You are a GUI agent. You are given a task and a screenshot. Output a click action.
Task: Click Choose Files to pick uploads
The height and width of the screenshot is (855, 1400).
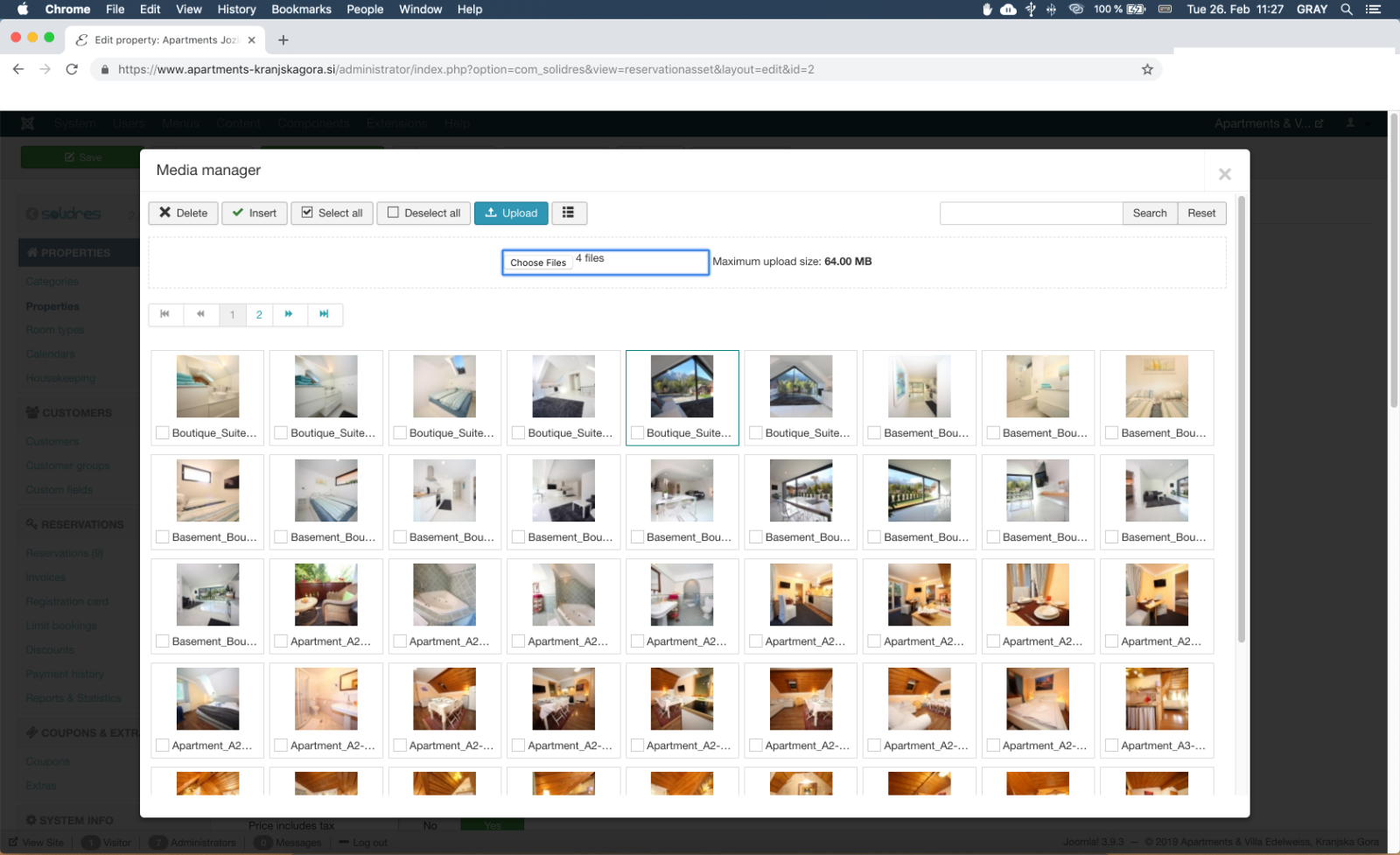click(538, 263)
